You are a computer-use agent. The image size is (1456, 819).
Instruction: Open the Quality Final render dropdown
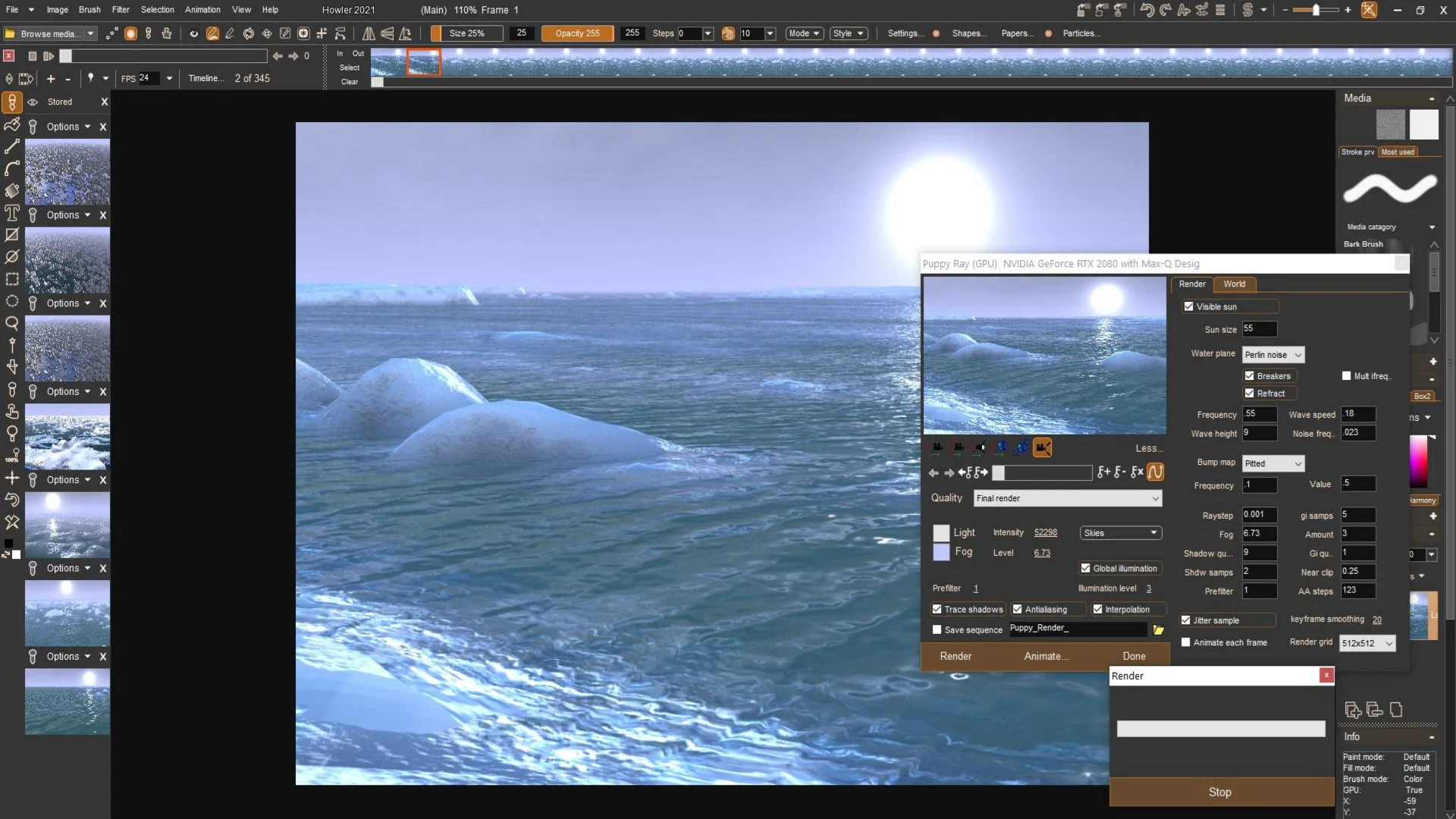pos(1067,498)
